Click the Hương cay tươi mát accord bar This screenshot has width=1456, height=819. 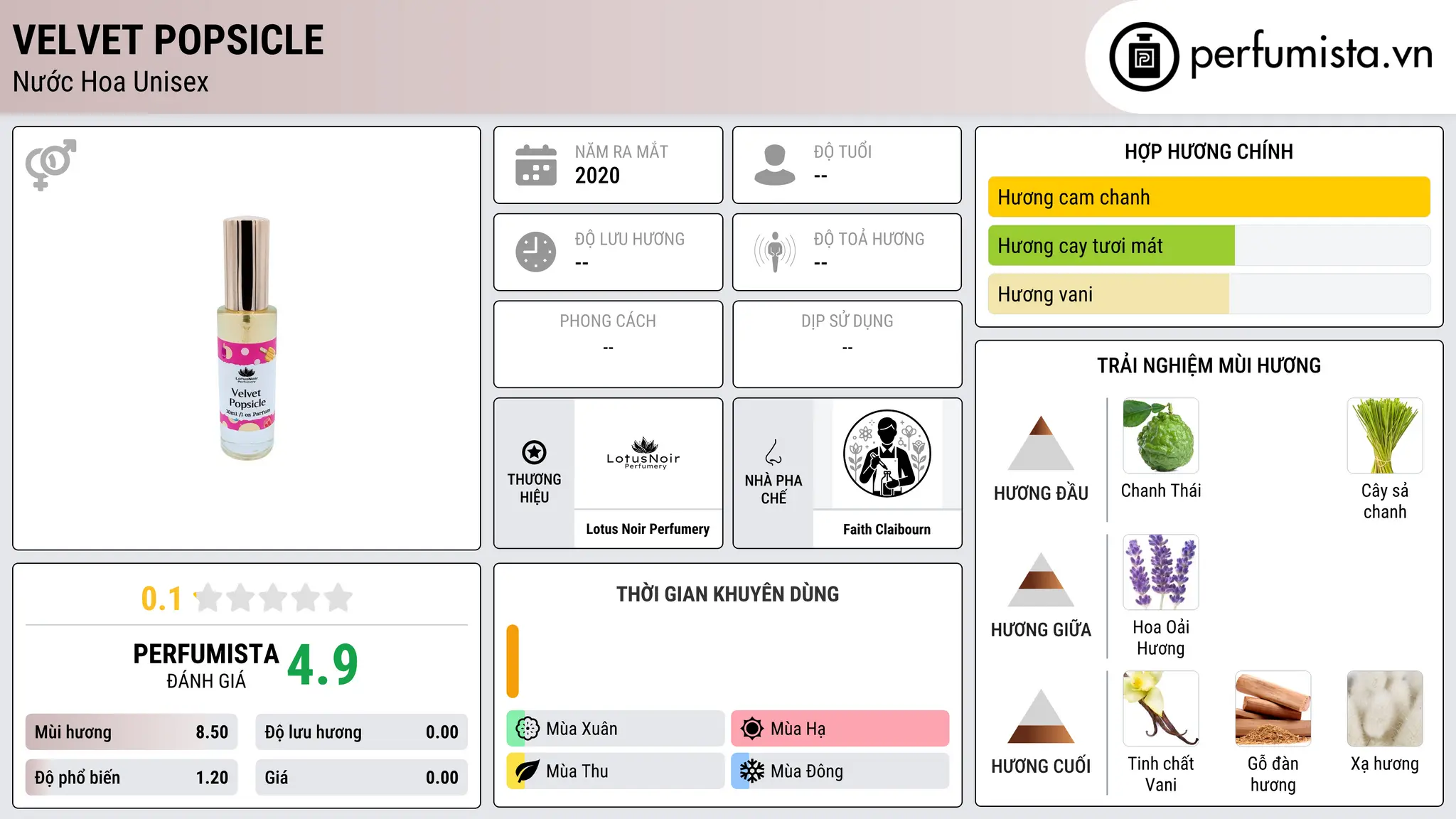pos(1209,245)
